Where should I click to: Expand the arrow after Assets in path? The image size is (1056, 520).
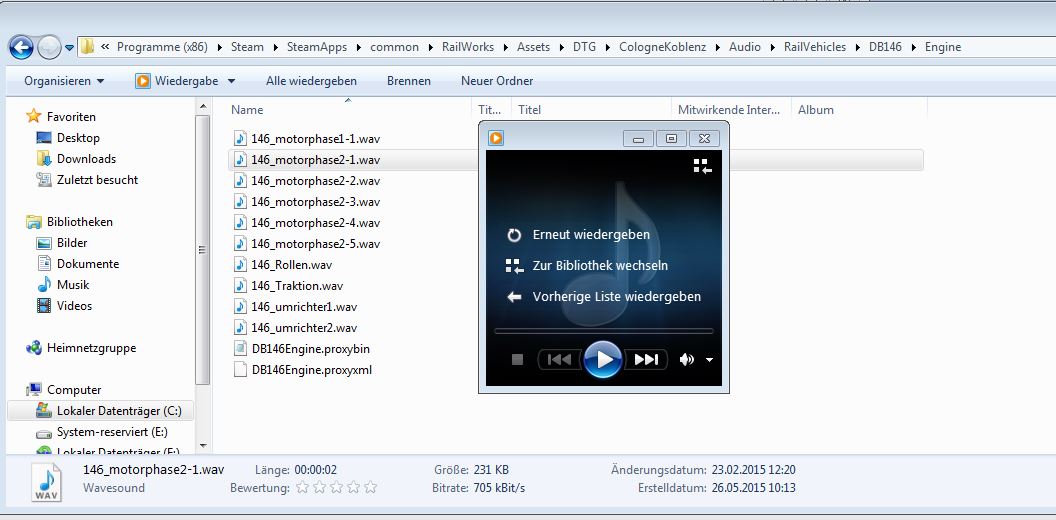561,47
